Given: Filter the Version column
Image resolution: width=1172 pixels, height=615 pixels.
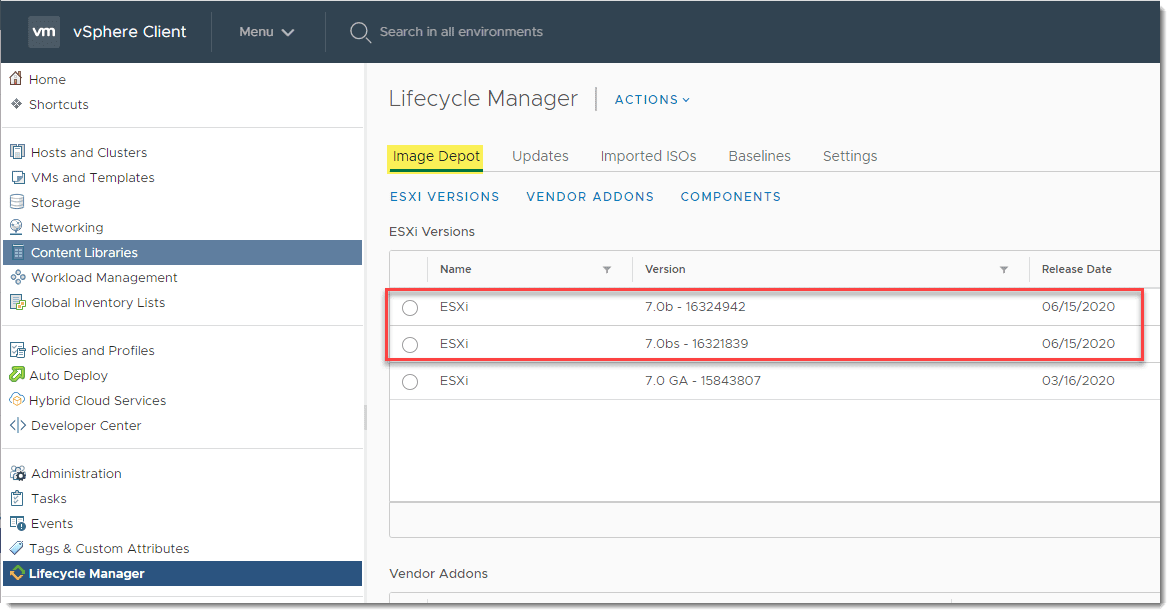Looking at the screenshot, I should 1004,270.
